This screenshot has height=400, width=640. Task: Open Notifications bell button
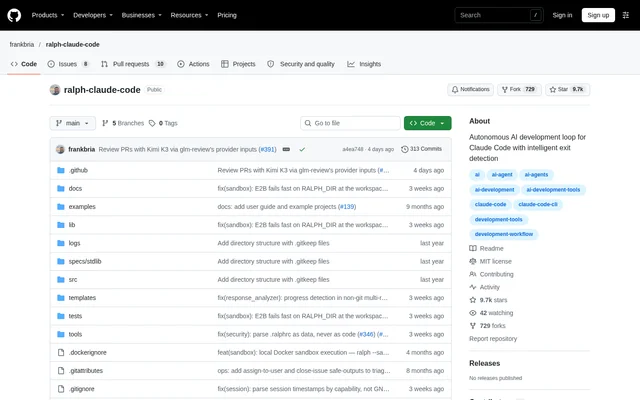pyautogui.click(x=470, y=89)
